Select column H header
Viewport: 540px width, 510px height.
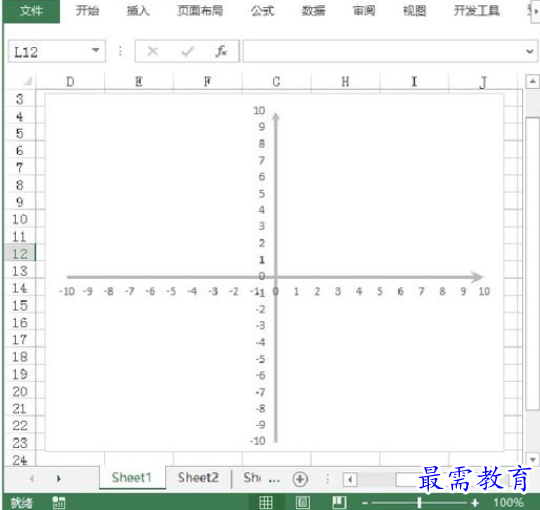[x=345, y=82]
